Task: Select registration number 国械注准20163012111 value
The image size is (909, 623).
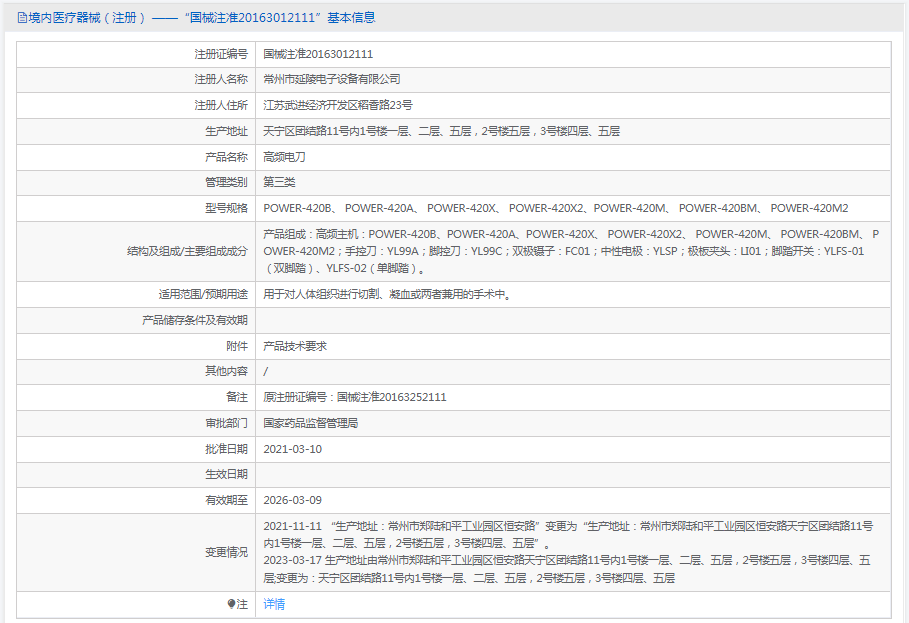Action: 318,54
